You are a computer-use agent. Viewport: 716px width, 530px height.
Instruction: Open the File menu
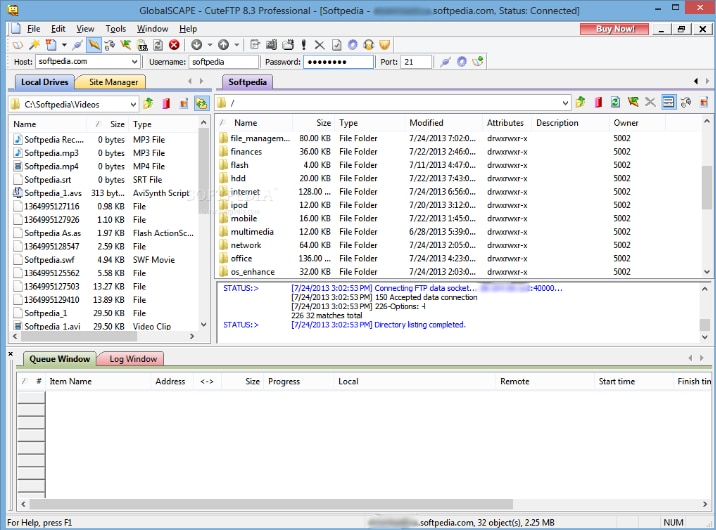(33, 29)
